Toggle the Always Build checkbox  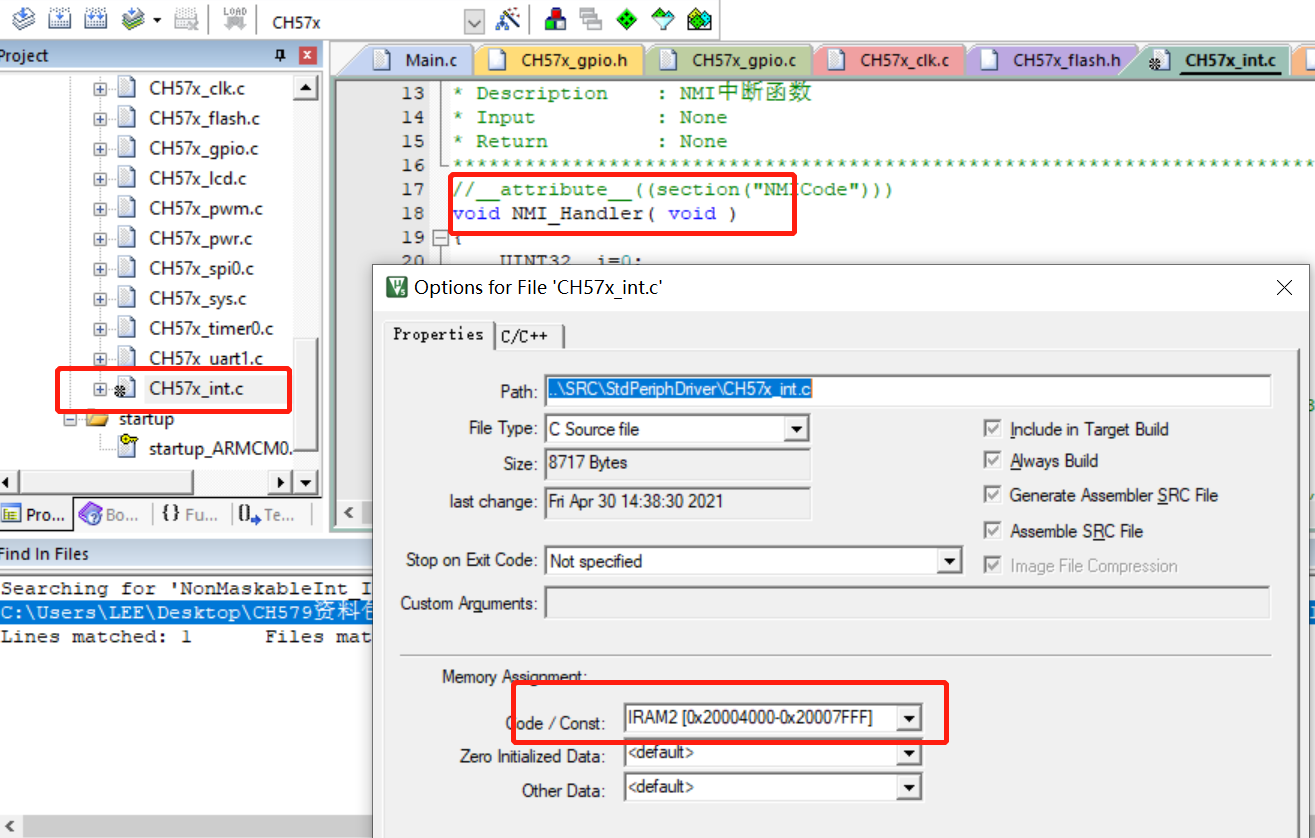[992, 461]
